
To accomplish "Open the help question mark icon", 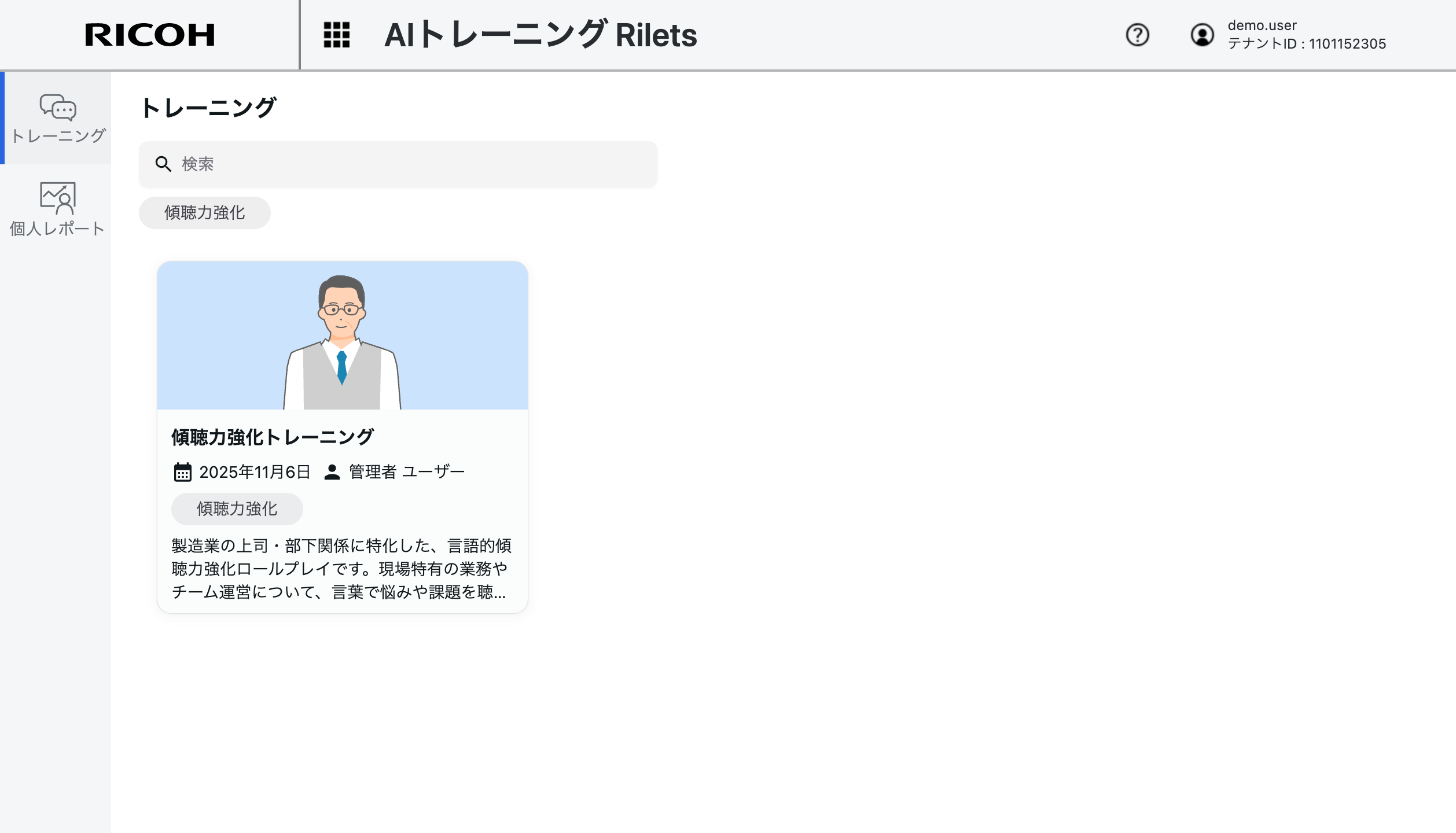I will pyautogui.click(x=1137, y=35).
